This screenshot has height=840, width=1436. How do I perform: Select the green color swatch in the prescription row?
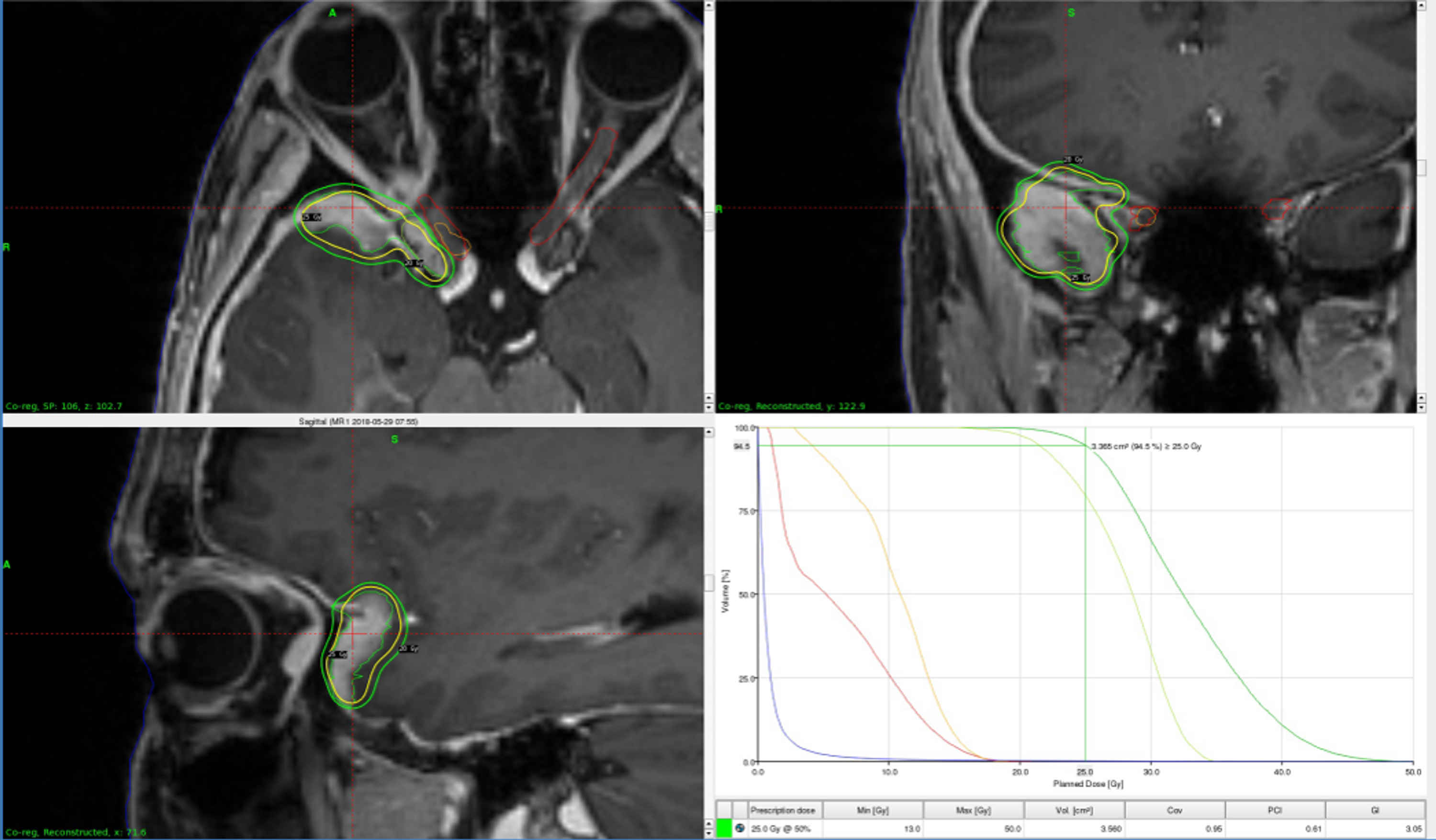coord(725,829)
